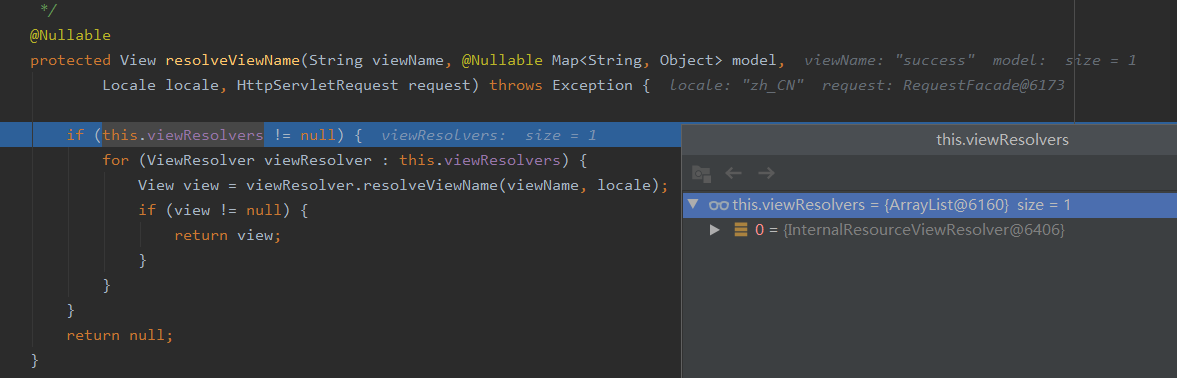Click the set-as-root folder icon in popup toolbar
This screenshot has width=1177, height=378.
pos(701,173)
